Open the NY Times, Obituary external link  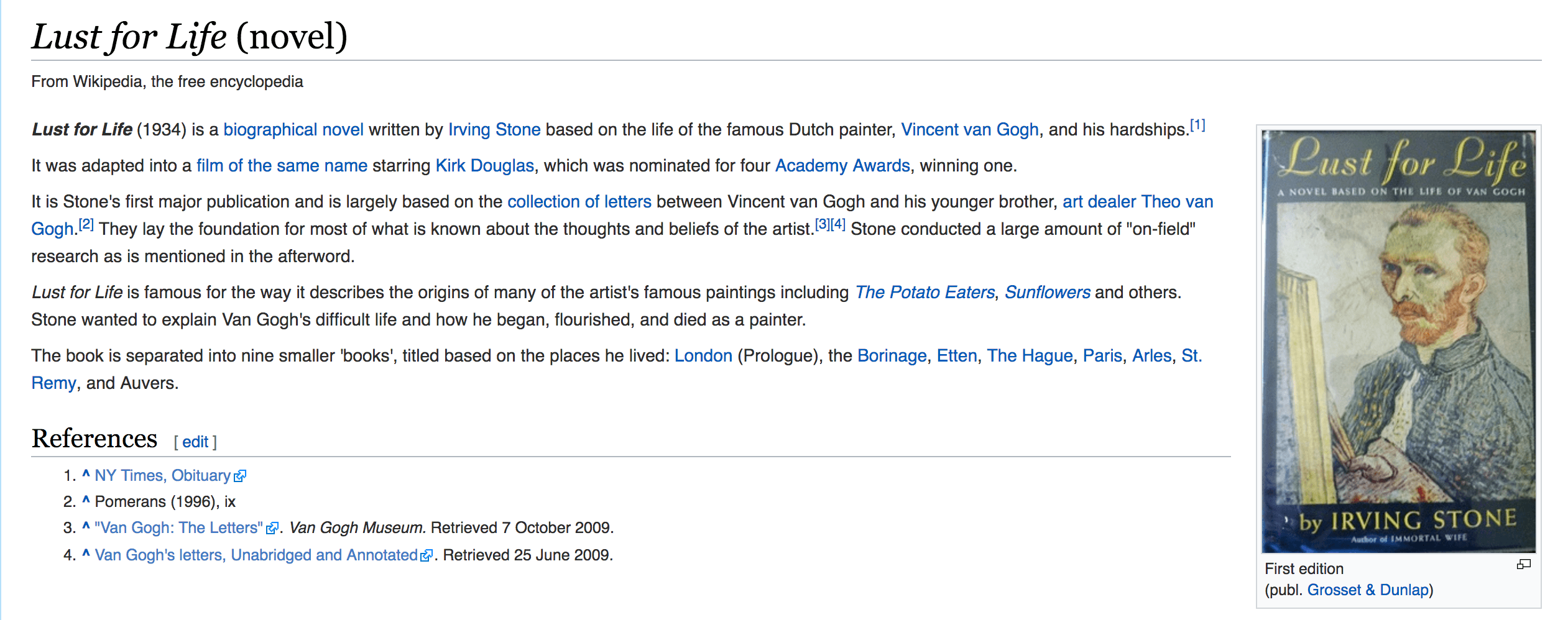[x=163, y=476]
